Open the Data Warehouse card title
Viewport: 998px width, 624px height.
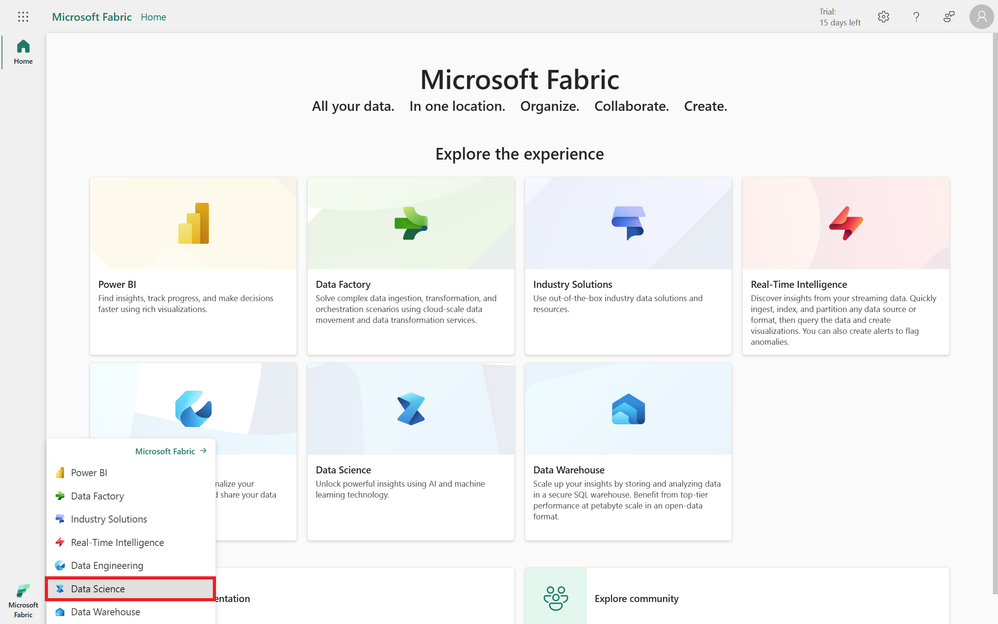pos(569,470)
